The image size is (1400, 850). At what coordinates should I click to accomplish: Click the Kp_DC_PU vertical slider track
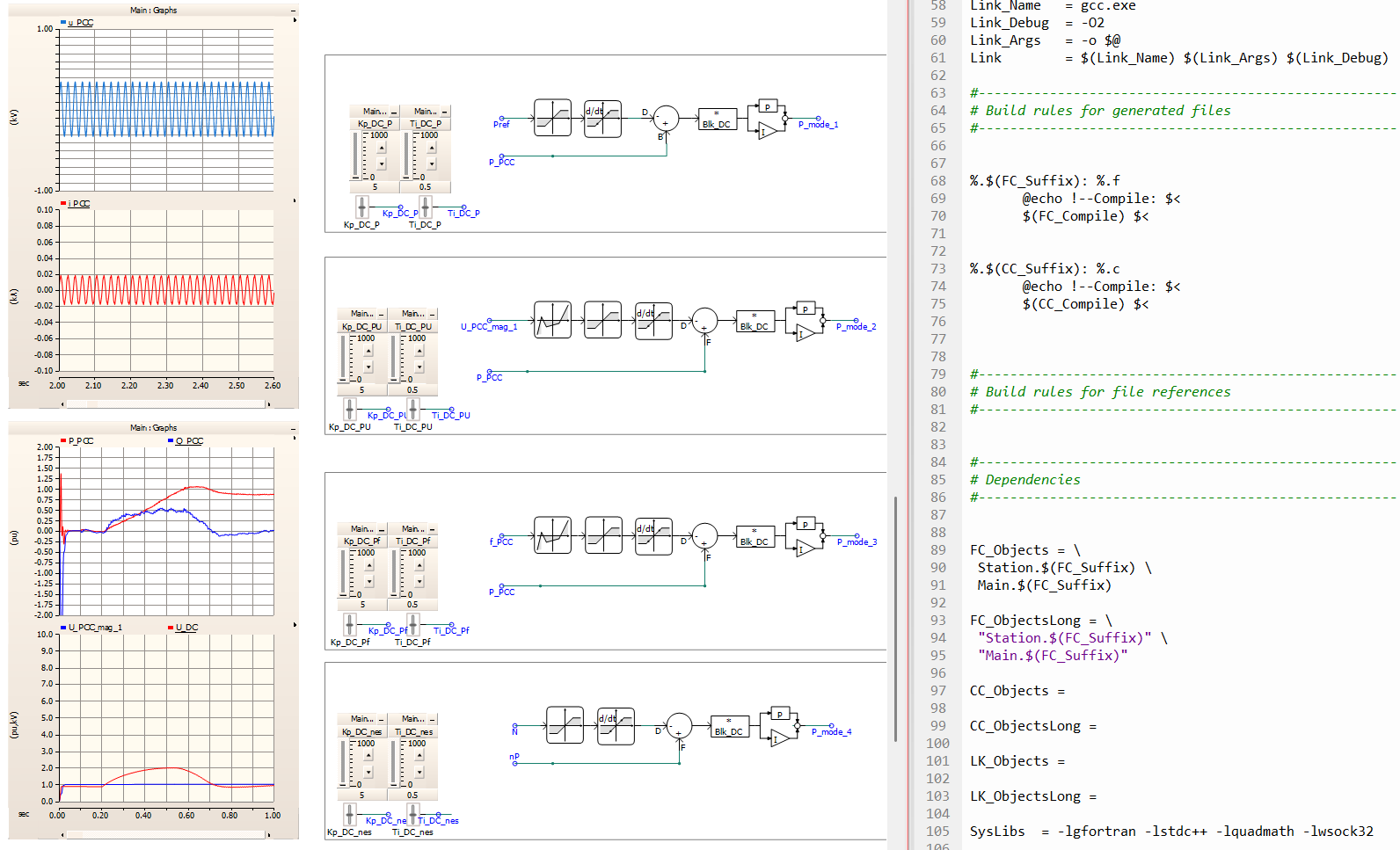click(343, 358)
